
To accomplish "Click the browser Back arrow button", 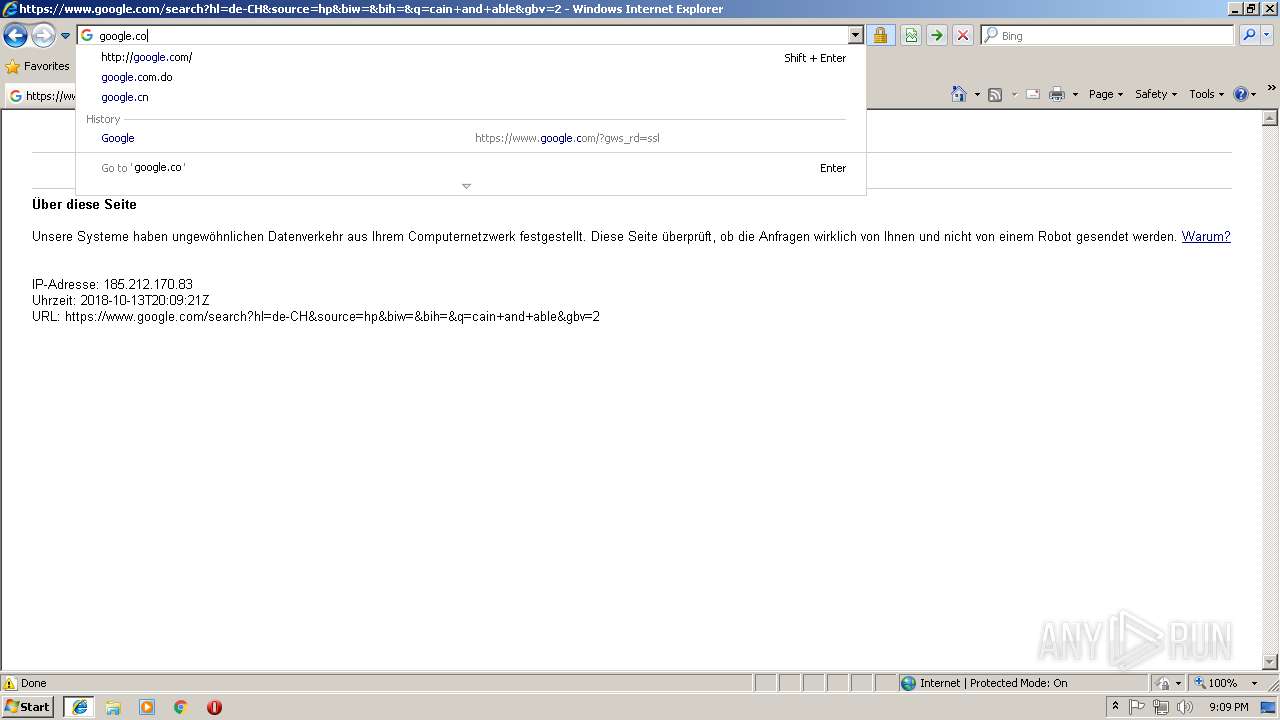I will tap(15, 36).
